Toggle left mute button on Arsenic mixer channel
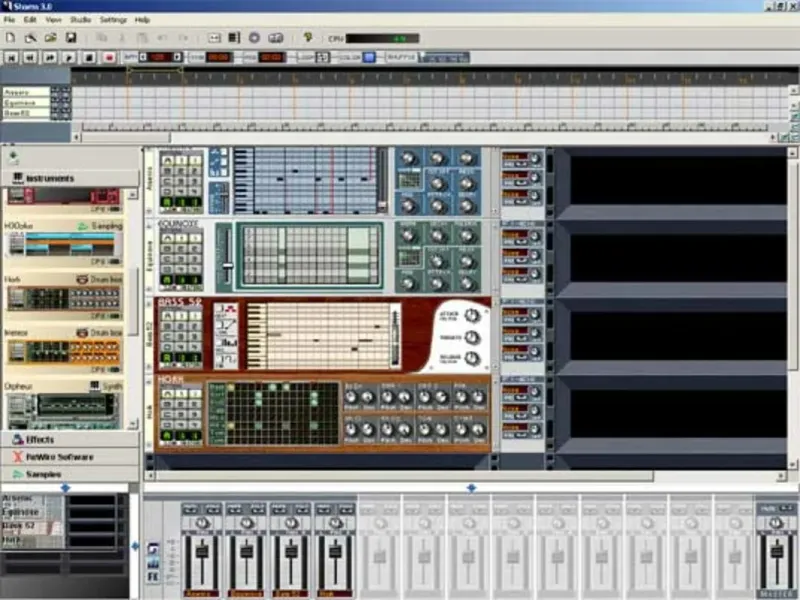Viewport: 800px width, 600px height. (191, 509)
